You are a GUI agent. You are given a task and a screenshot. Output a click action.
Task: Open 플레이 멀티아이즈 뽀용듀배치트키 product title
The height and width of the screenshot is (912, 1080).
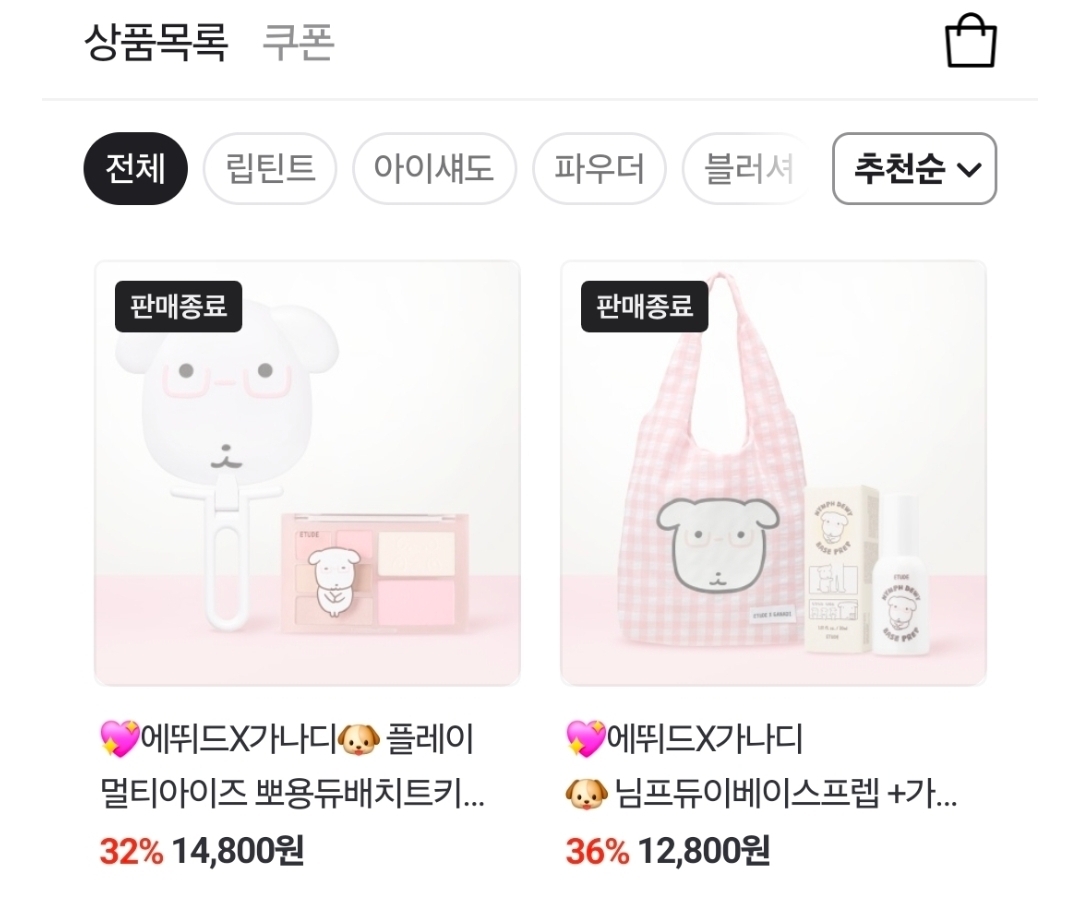pyautogui.click(x=293, y=766)
